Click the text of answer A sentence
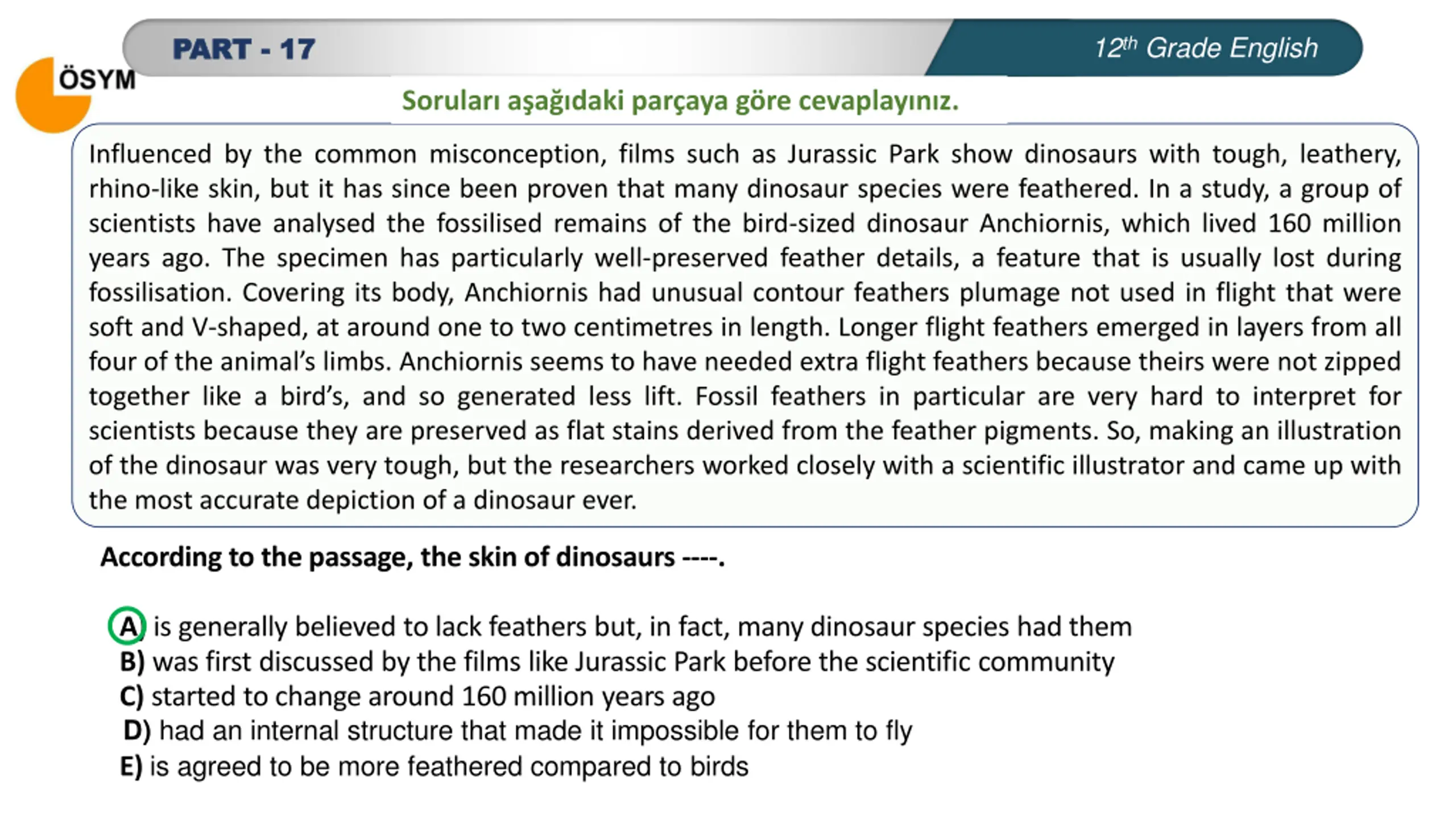Image resolution: width=1456 pixels, height=819 pixels. pyautogui.click(x=643, y=626)
